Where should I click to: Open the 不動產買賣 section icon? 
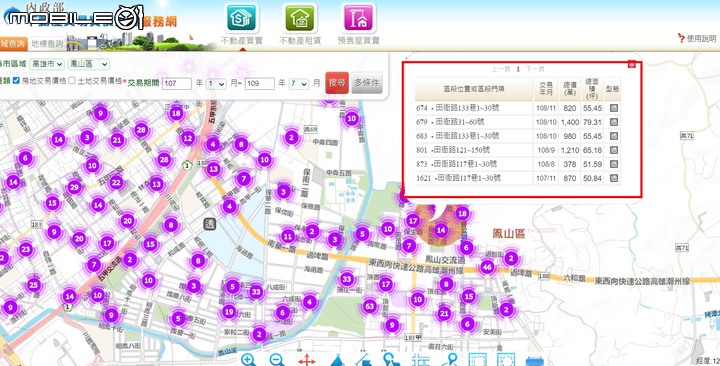[x=242, y=18]
